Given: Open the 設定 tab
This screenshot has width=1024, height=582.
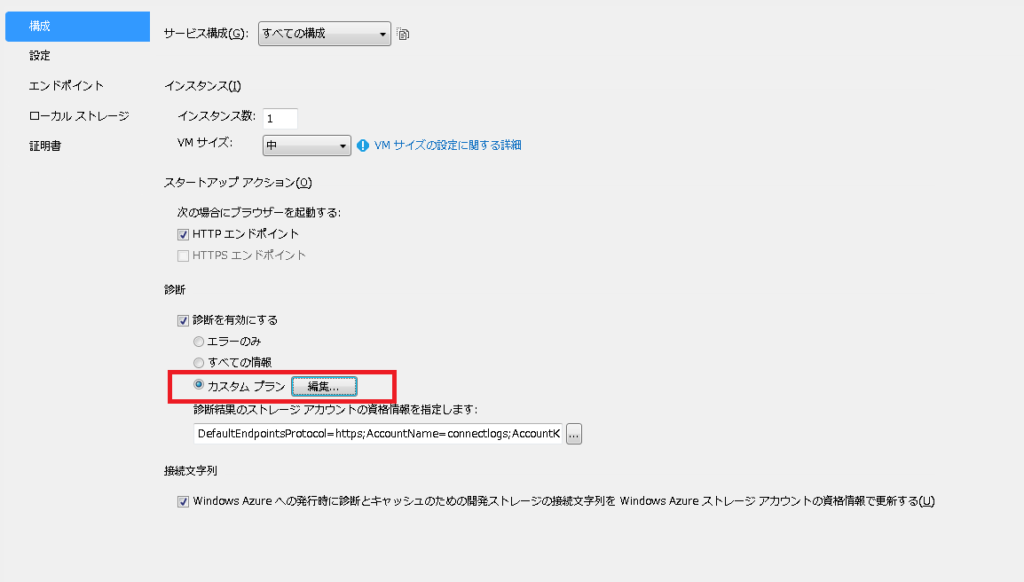Looking at the screenshot, I should pos(40,56).
